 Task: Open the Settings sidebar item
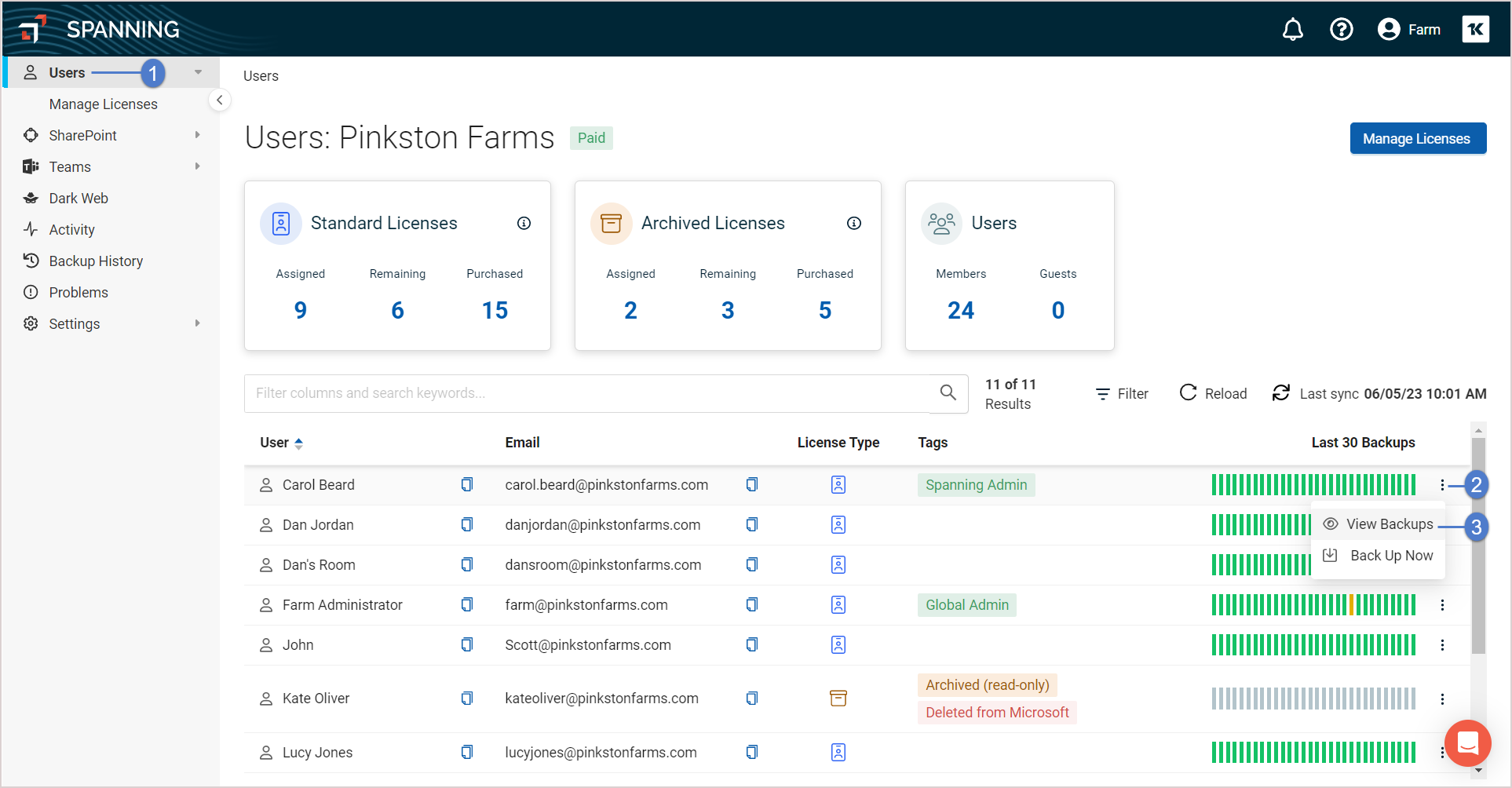pos(74,324)
